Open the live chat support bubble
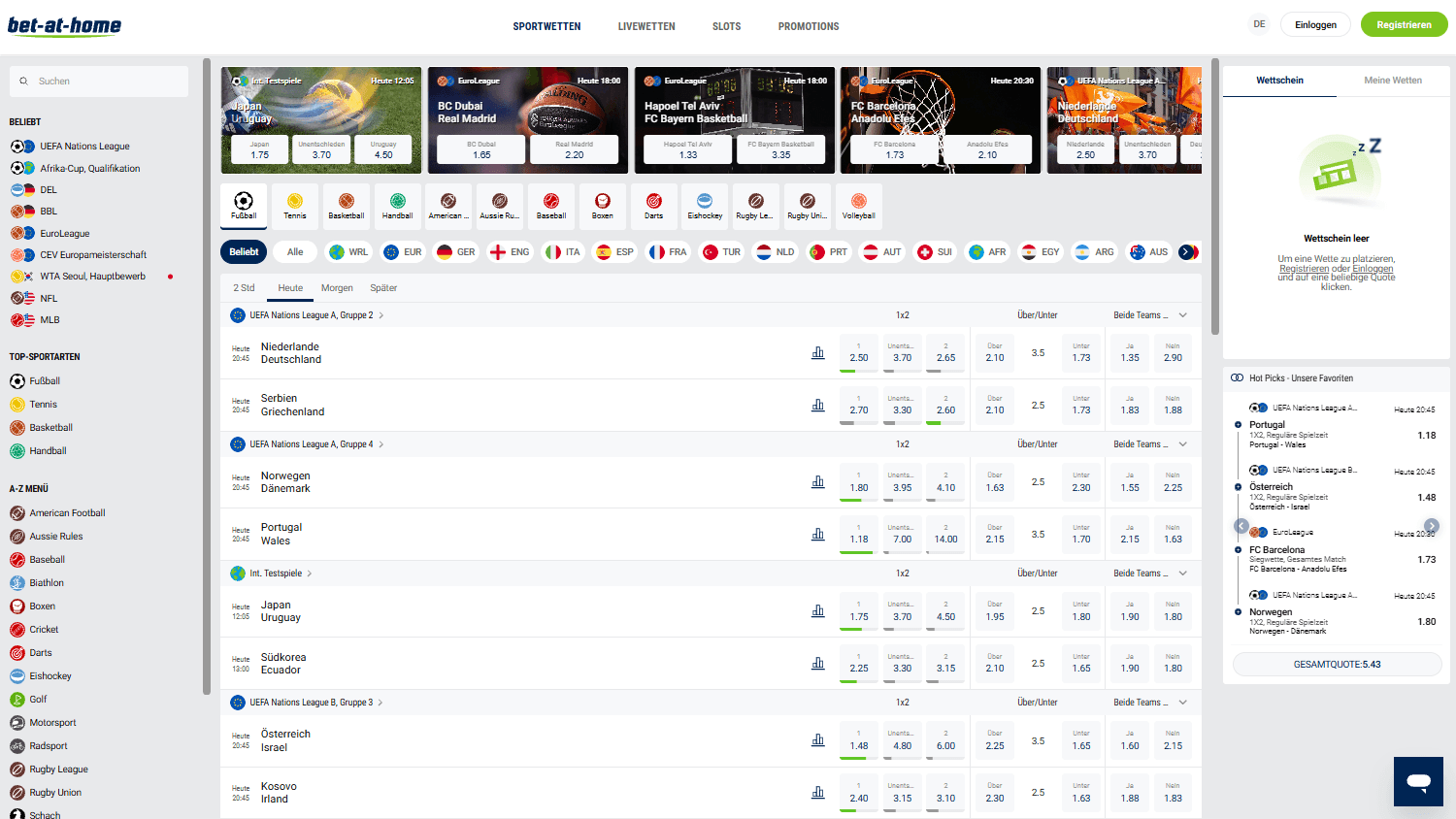1456x819 pixels. 1419,781
